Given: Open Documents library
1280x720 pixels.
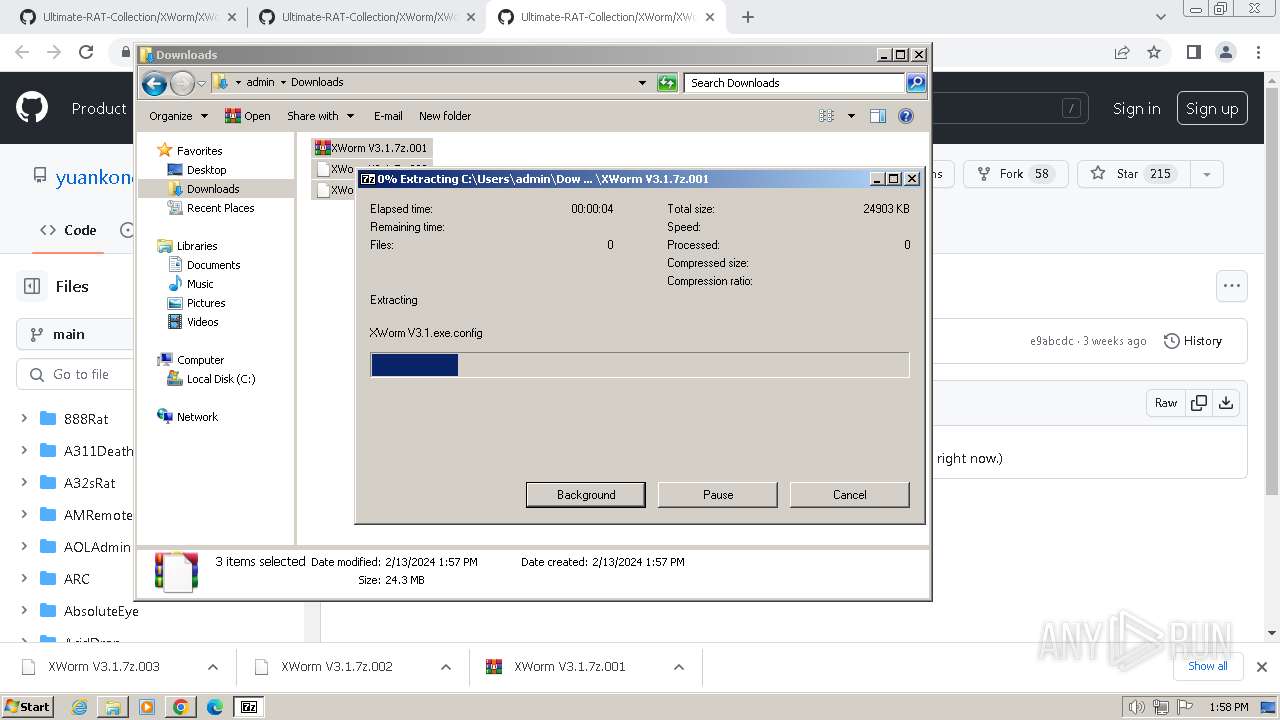Looking at the screenshot, I should tap(213, 265).
